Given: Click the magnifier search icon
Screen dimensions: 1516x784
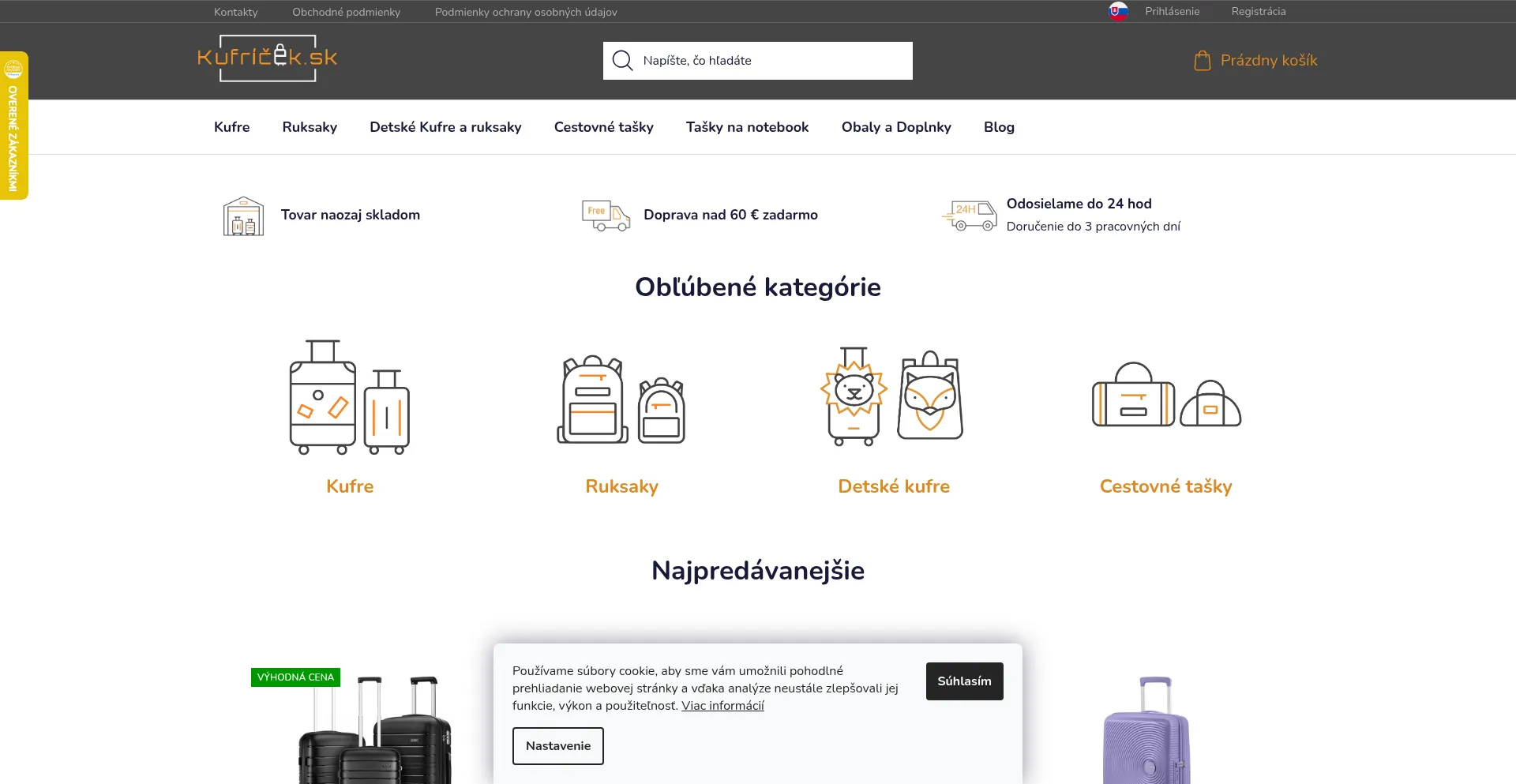Looking at the screenshot, I should pyautogui.click(x=622, y=61).
